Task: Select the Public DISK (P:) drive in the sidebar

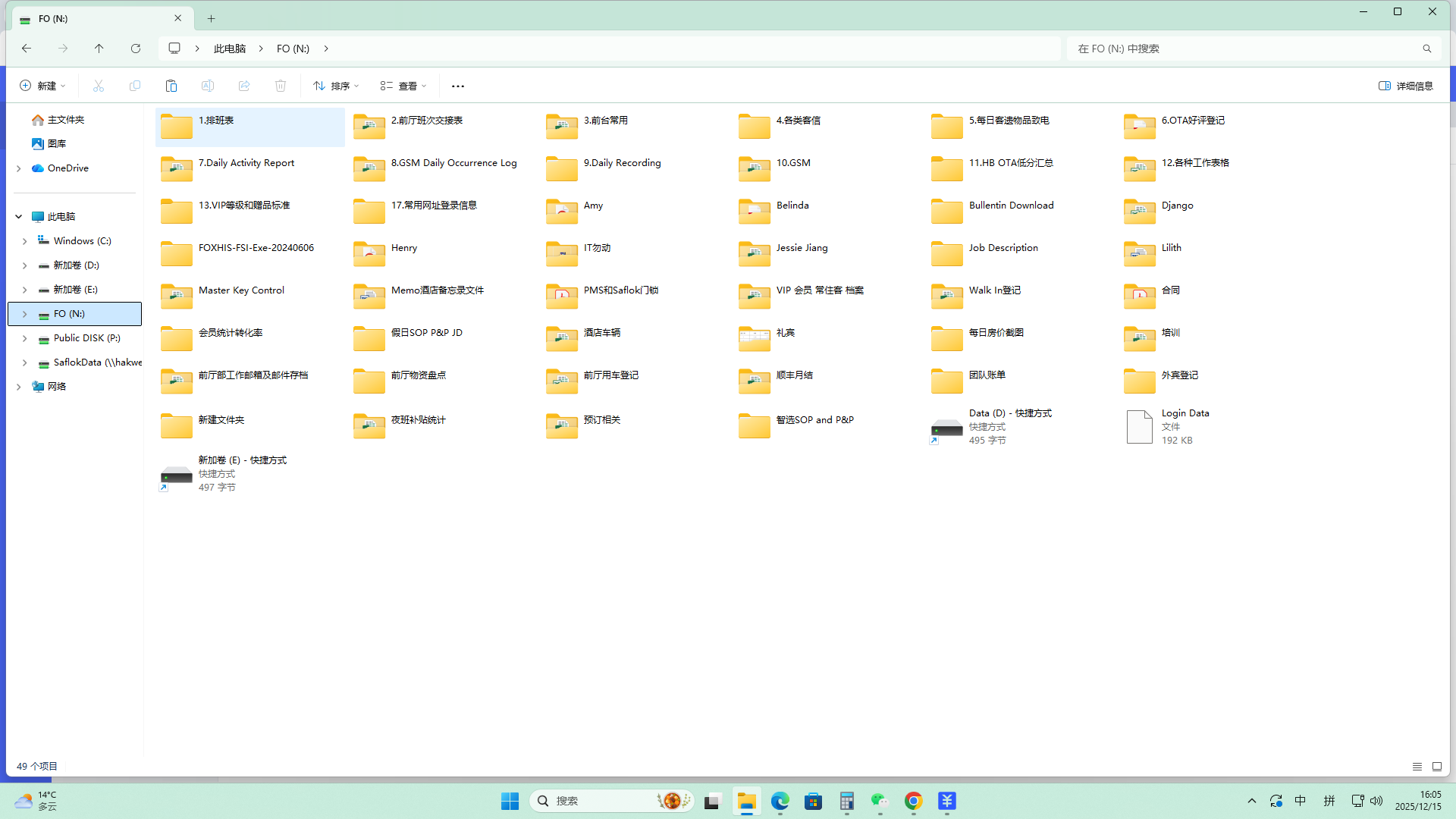Action: tap(86, 338)
